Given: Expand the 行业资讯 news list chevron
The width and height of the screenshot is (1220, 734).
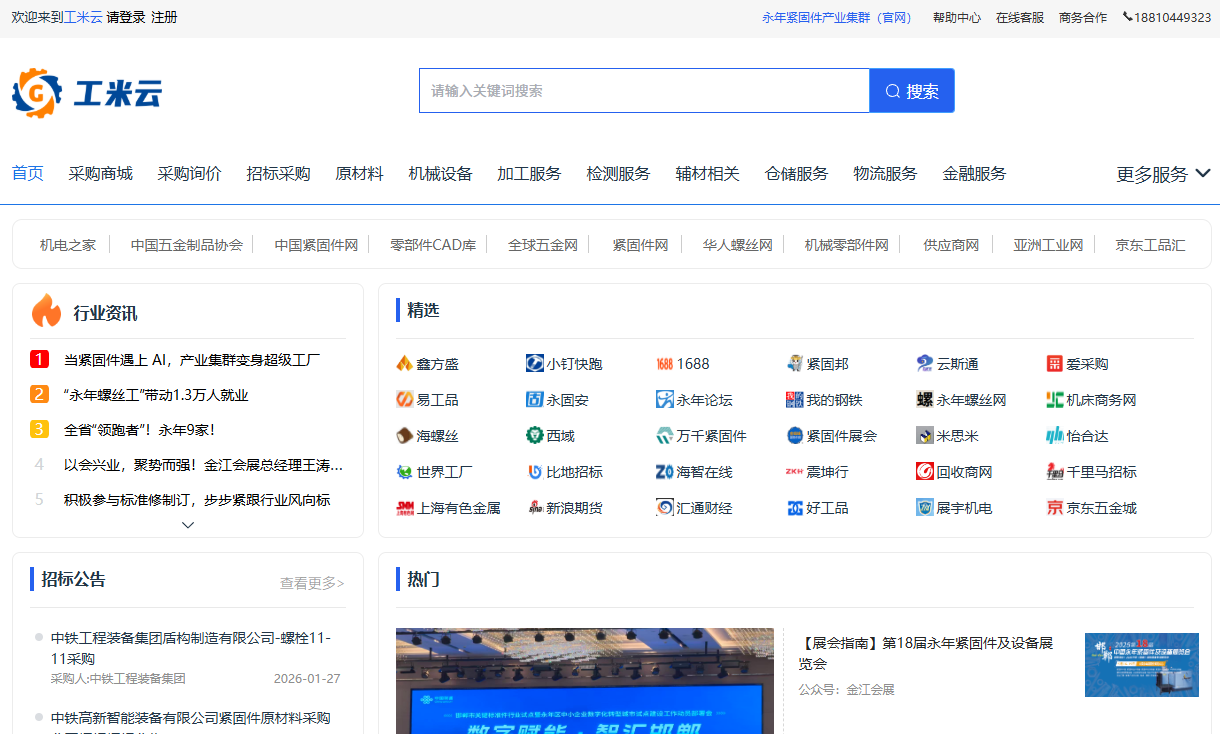Looking at the screenshot, I should point(188,525).
